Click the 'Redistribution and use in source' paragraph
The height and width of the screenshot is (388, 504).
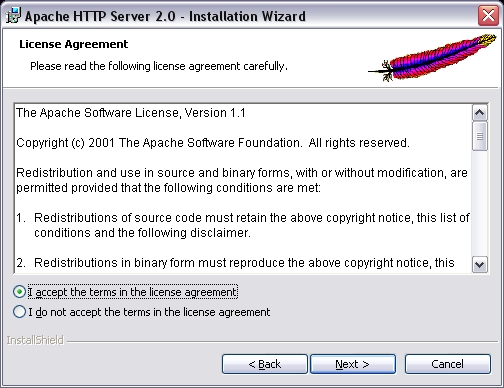pos(242,180)
